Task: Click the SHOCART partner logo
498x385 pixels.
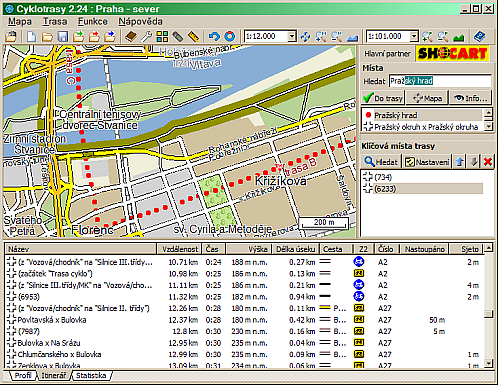Action: pyautogui.click(x=453, y=53)
